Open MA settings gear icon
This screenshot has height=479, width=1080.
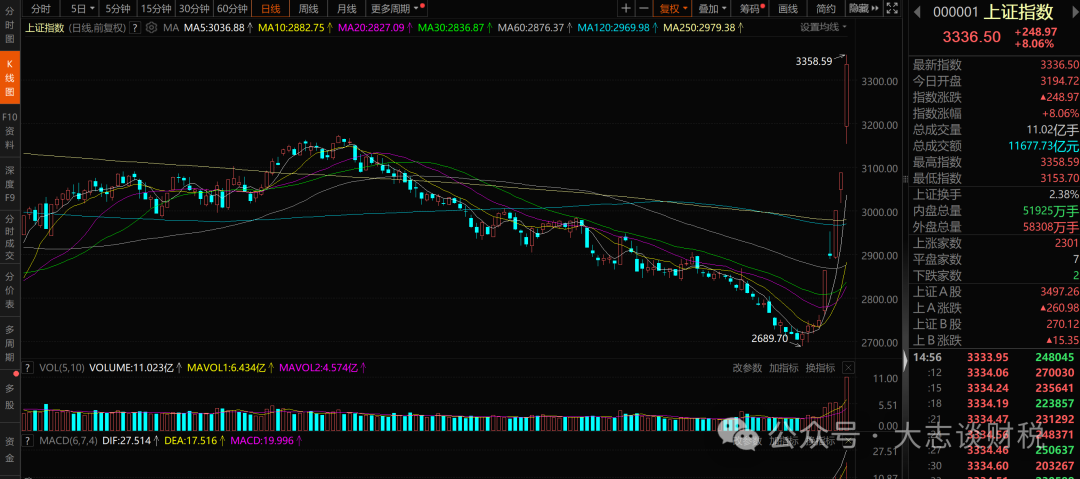coord(150,27)
